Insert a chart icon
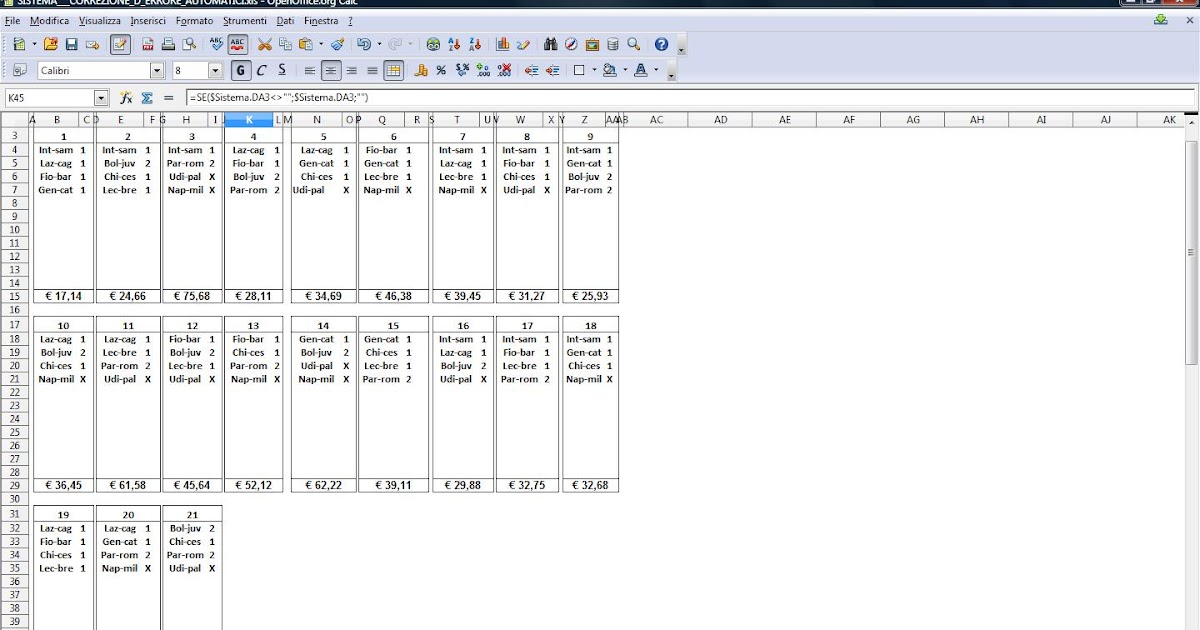Screen dimensions: 1200x630 click(502, 44)
